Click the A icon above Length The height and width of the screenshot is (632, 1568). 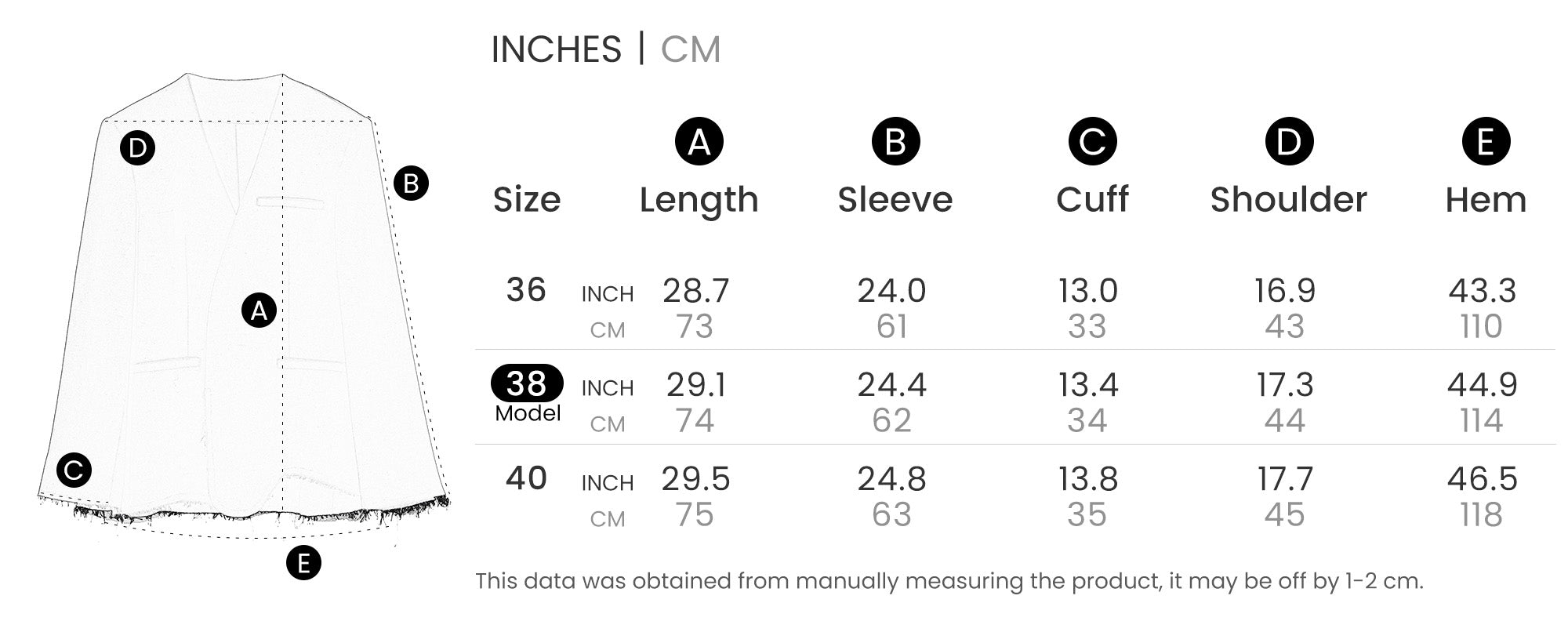click(699, 142)
